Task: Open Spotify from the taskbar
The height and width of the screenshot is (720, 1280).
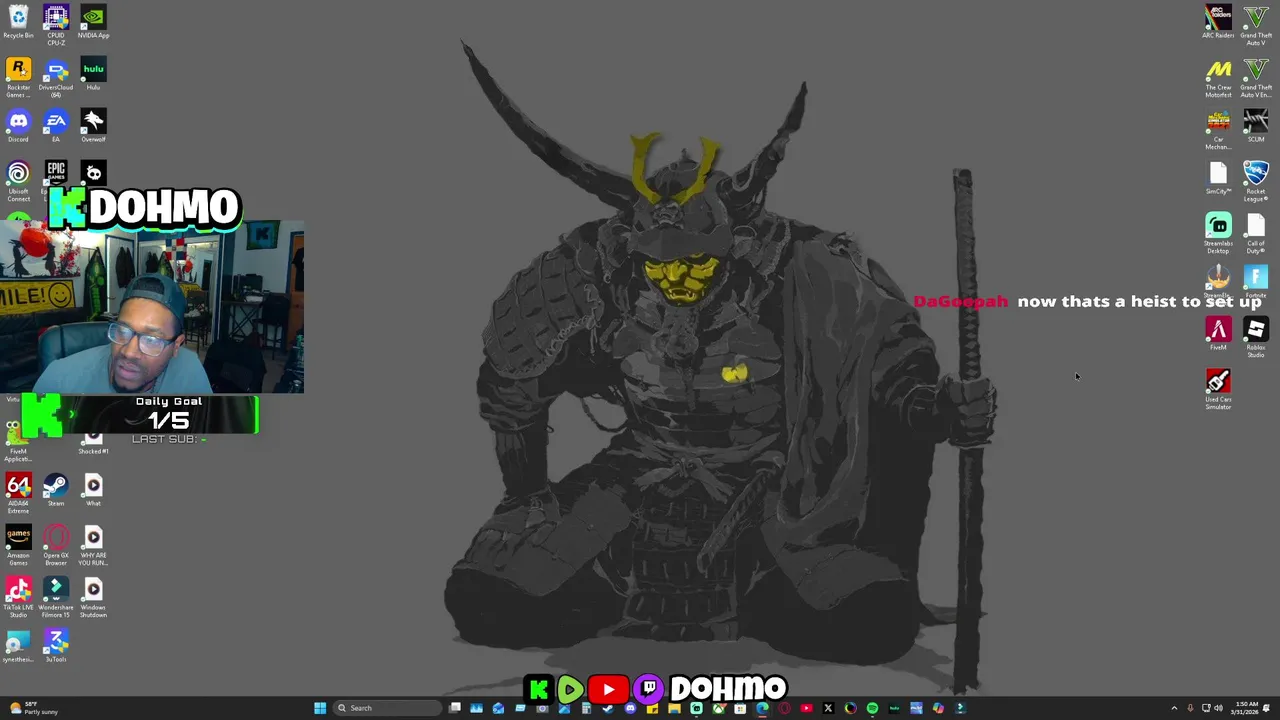Action: coord(872,708)
